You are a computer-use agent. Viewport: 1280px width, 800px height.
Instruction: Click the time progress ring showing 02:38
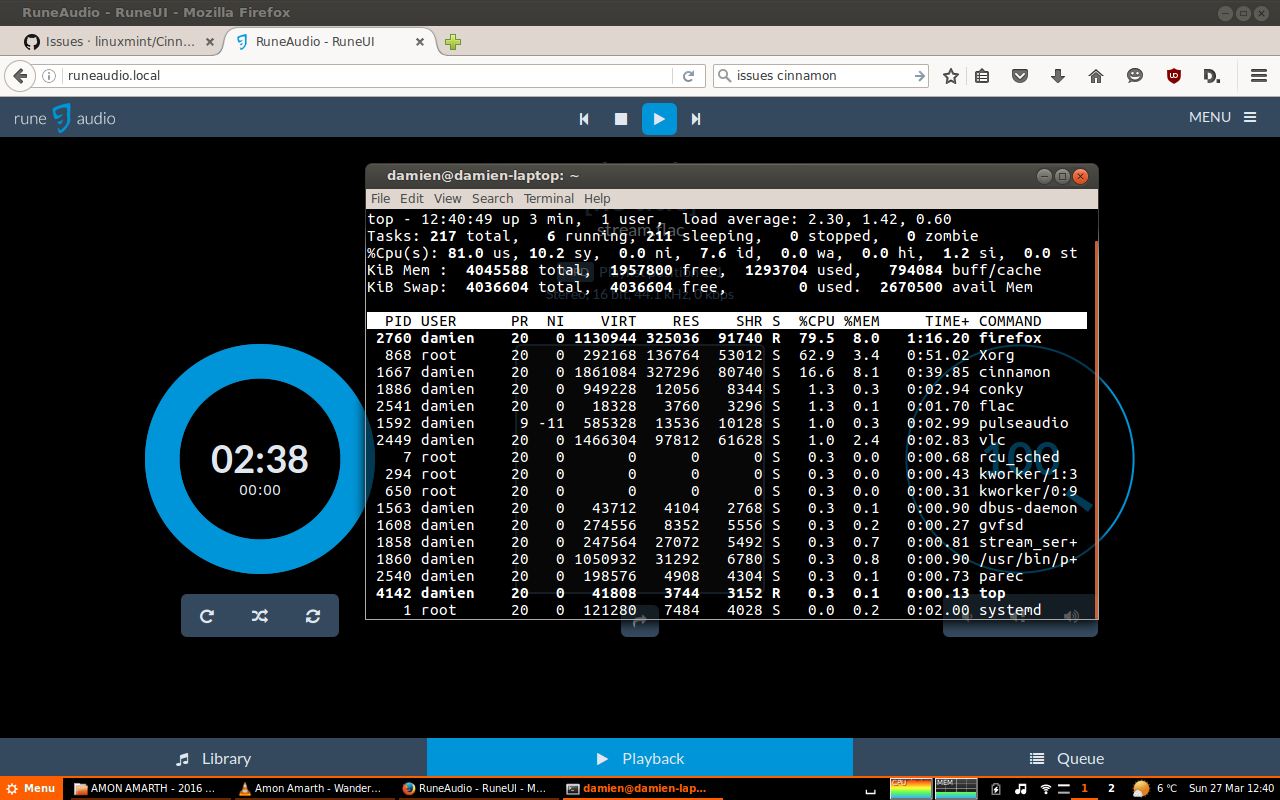(x=260, y=459)
